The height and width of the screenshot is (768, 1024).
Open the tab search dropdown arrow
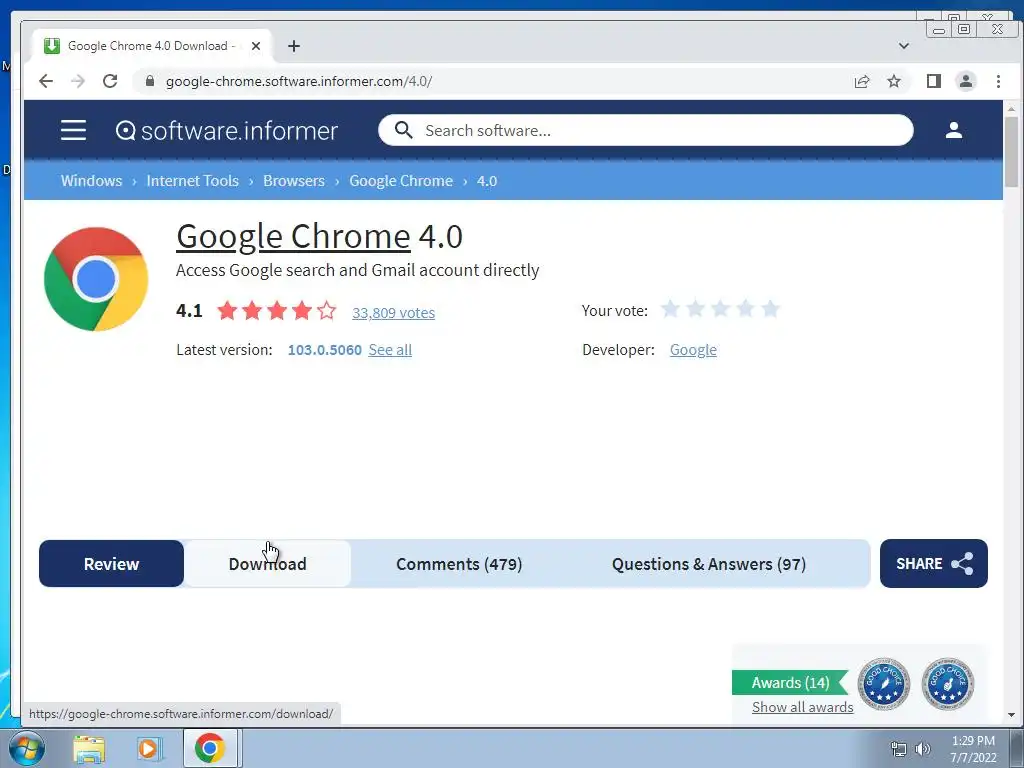tap(904, 46)
